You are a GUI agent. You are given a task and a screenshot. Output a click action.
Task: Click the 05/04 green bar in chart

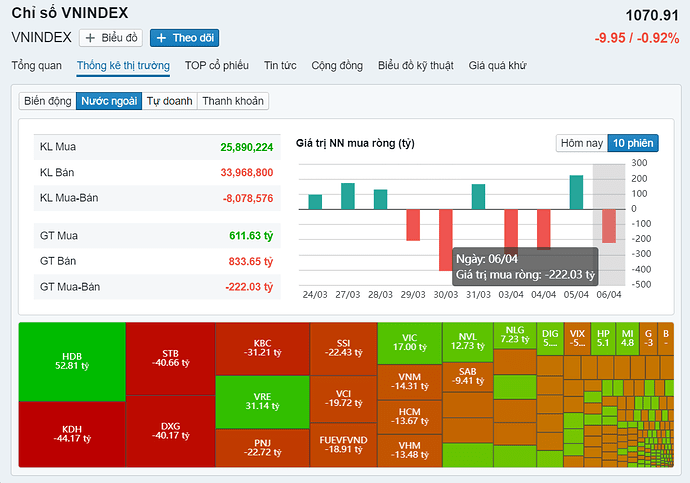click(576, 193)
